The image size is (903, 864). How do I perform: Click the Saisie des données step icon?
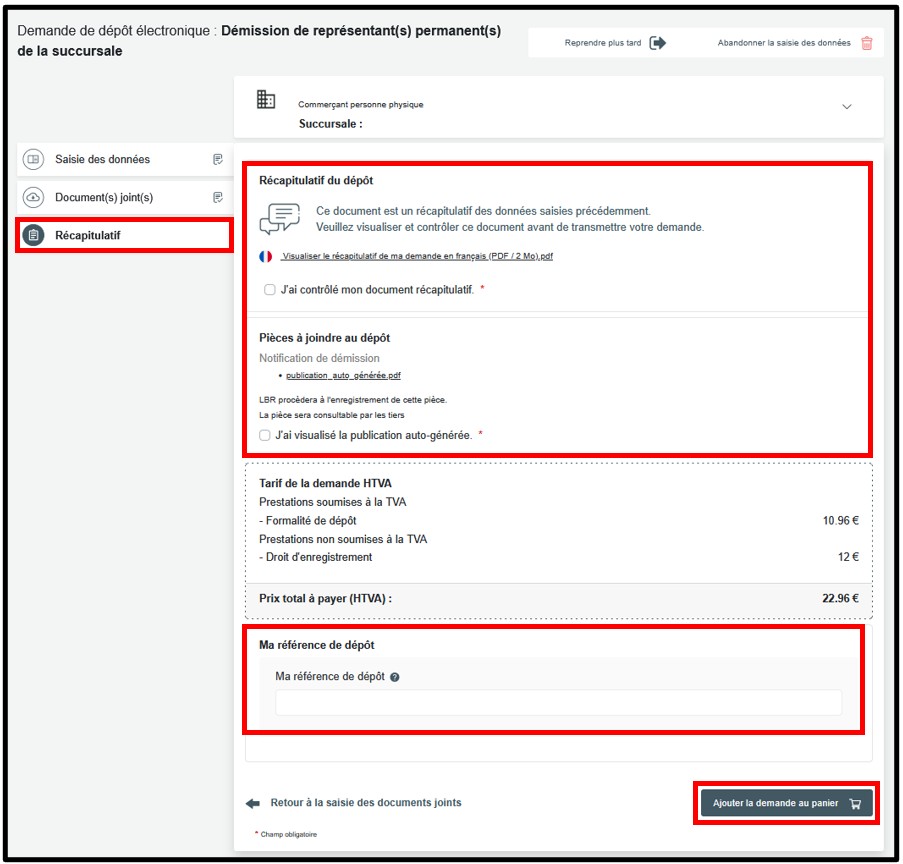[x=33, y=159]
